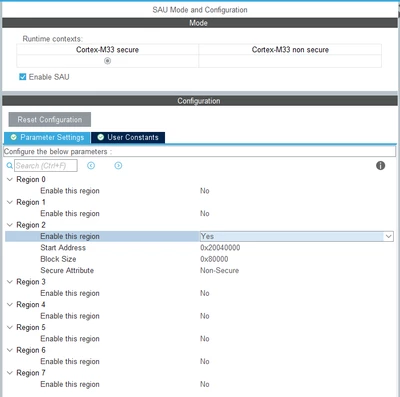Collapse Region 5 tree node
The image size is (400, 397).
click(x=10, y=327)
